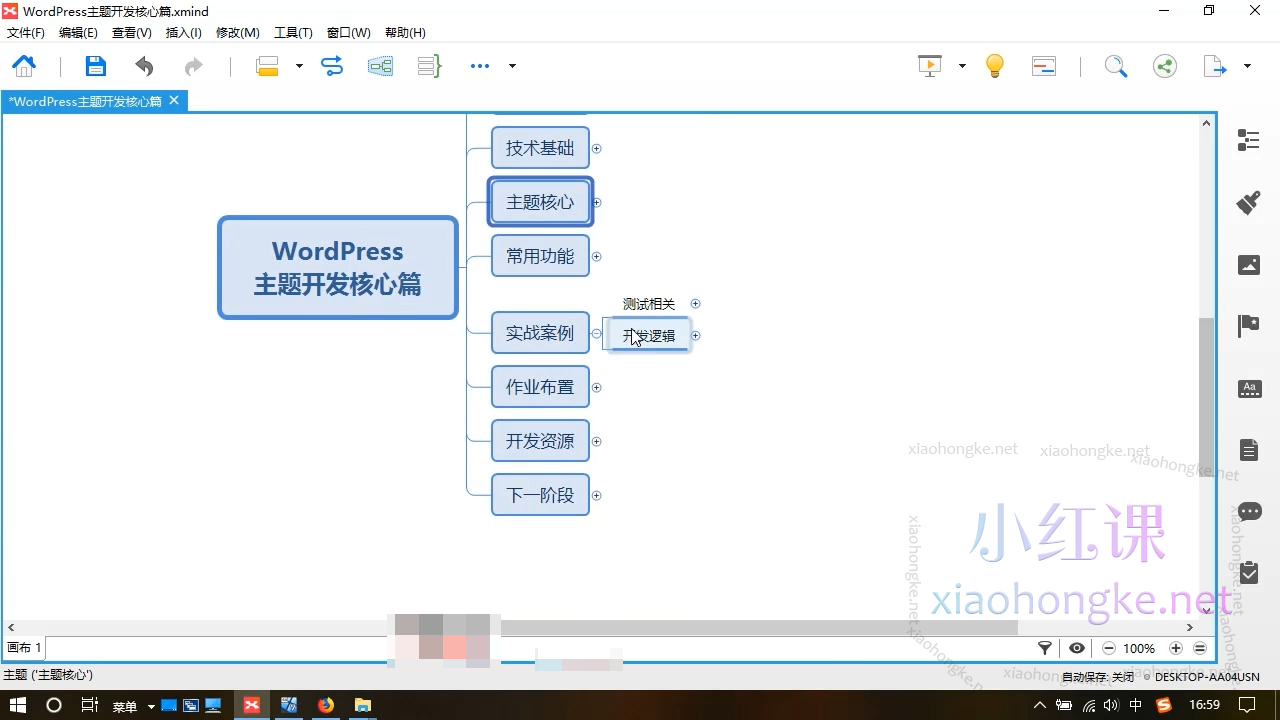
Task: Click the Share icon in the toolbar
Action: (1164, 66)
